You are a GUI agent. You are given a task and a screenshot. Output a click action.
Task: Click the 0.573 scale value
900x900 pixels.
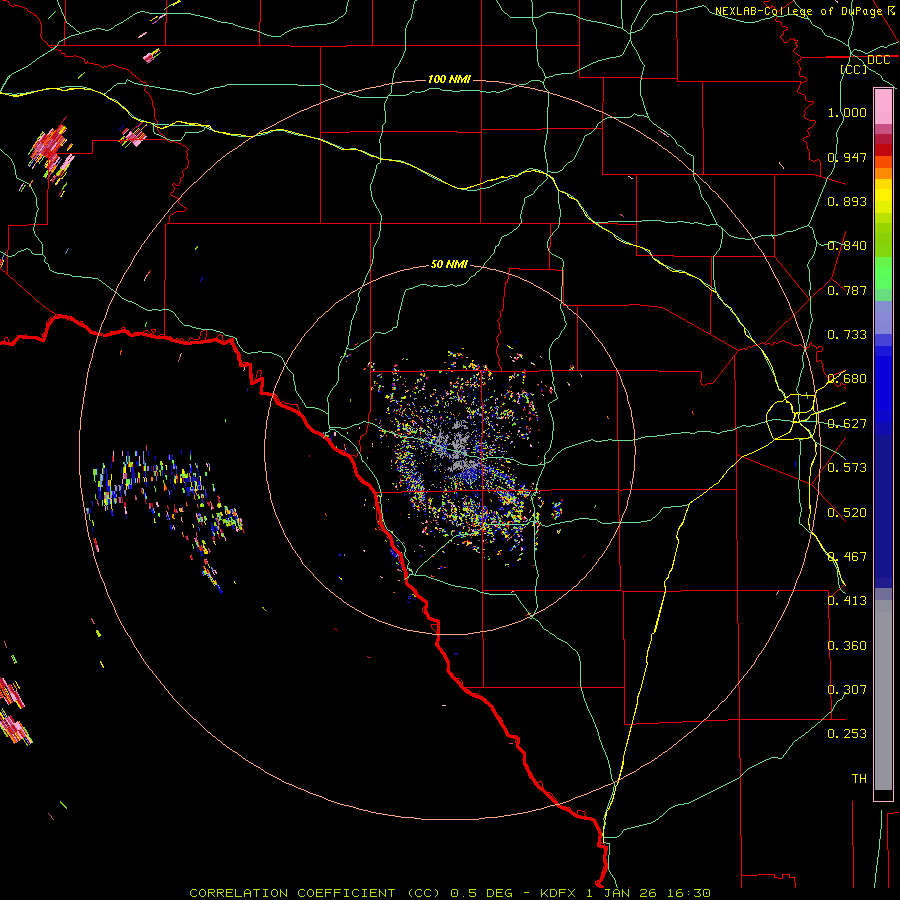tap(847, 468)
